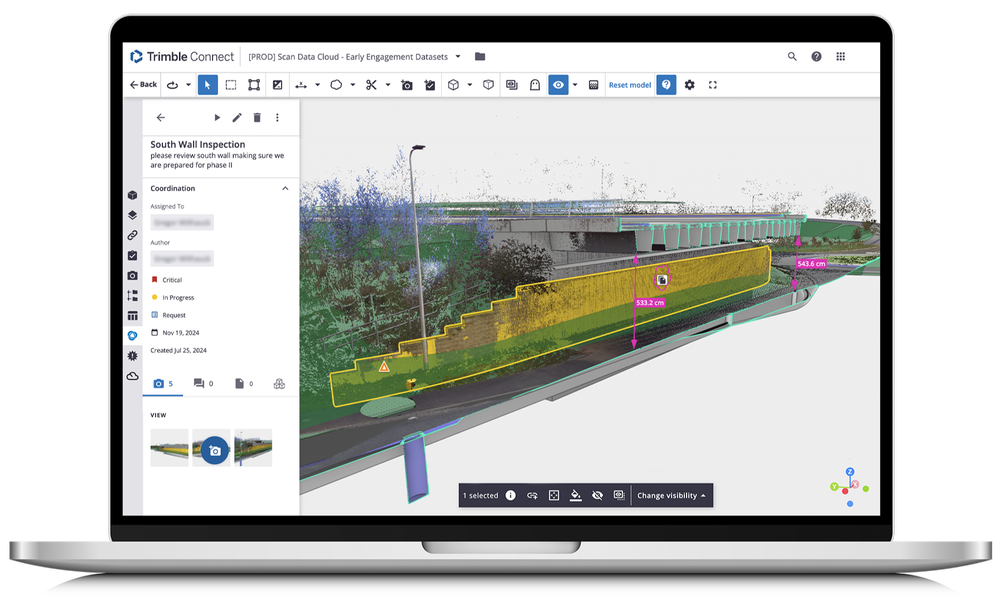
Task: Toggle the lock icon in the toolbar
Action: tap(536, 85)
